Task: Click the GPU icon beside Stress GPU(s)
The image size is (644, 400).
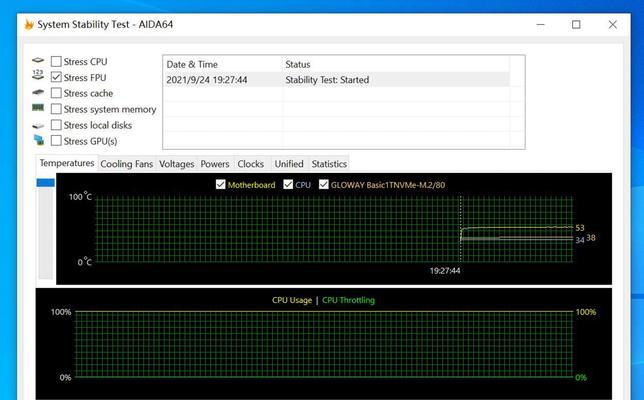Action: click(x=39, y=140)
